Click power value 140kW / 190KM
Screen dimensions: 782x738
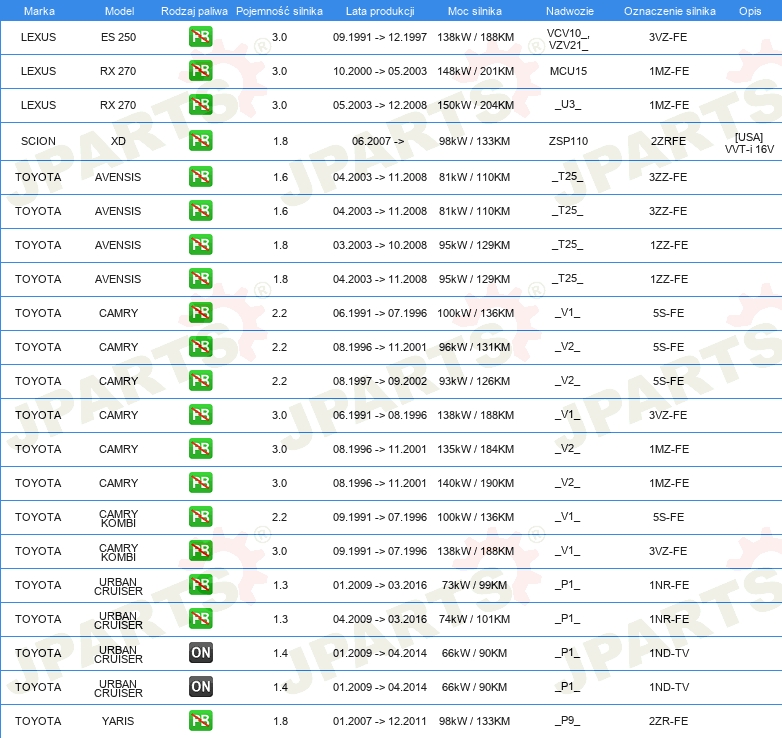tap(475, 483)
